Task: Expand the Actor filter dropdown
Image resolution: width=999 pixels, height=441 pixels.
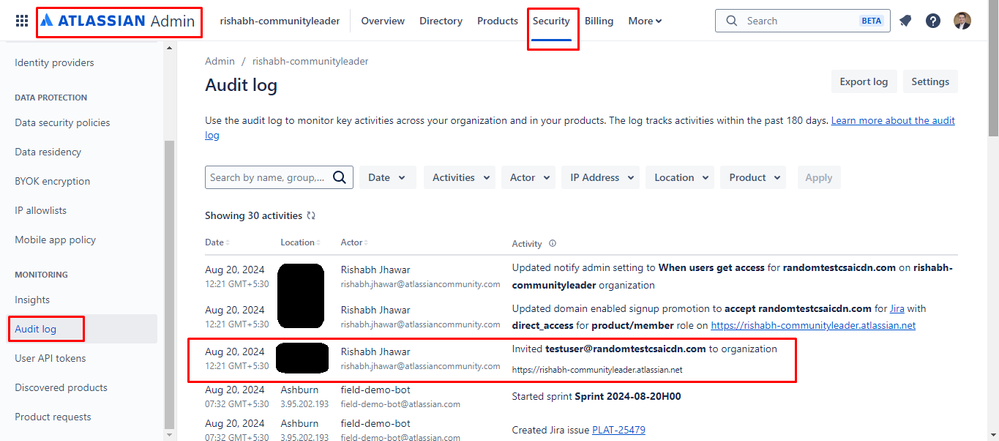Action: pos(528,178)
